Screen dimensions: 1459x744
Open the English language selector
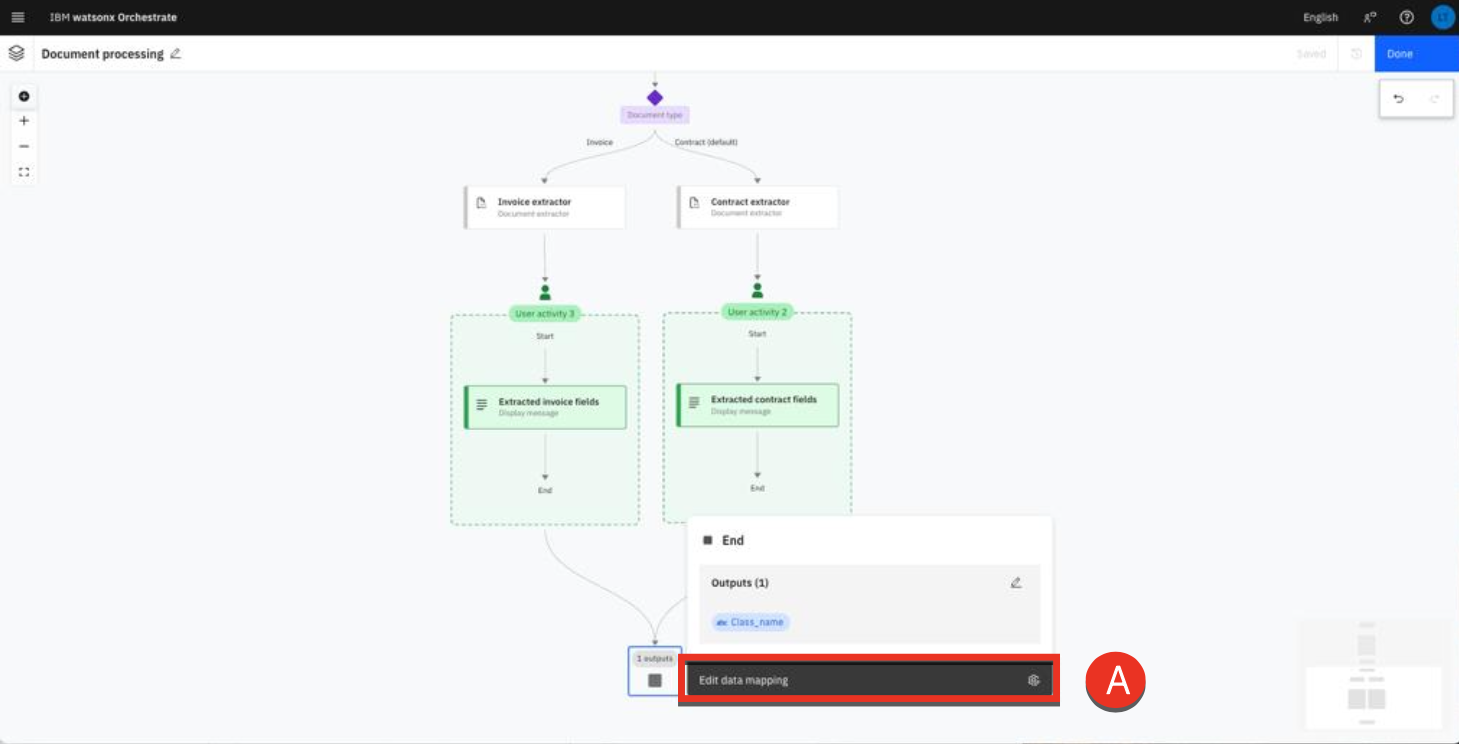pos(1320,17)
